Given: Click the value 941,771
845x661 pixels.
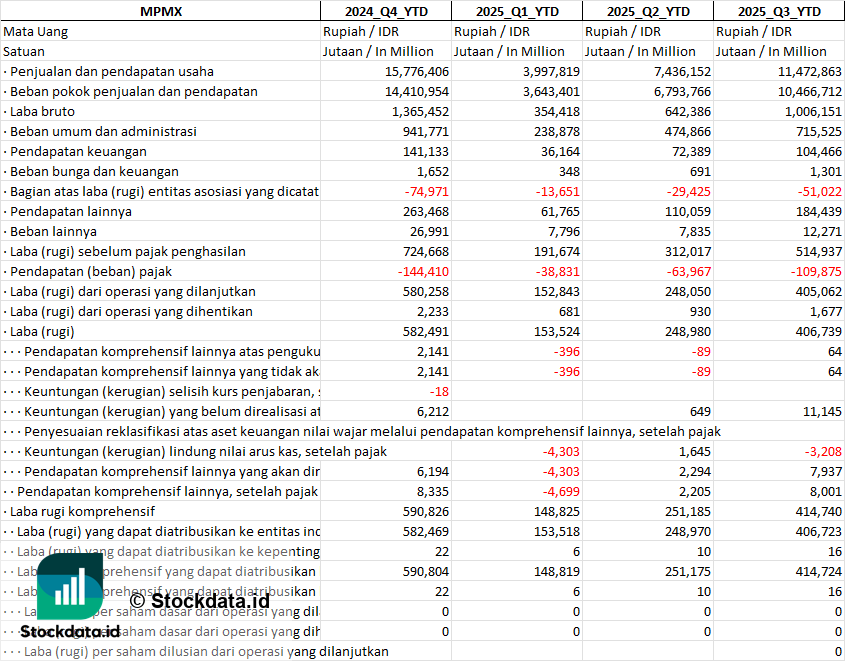Looking at the screenshot, I should (426, 131).
